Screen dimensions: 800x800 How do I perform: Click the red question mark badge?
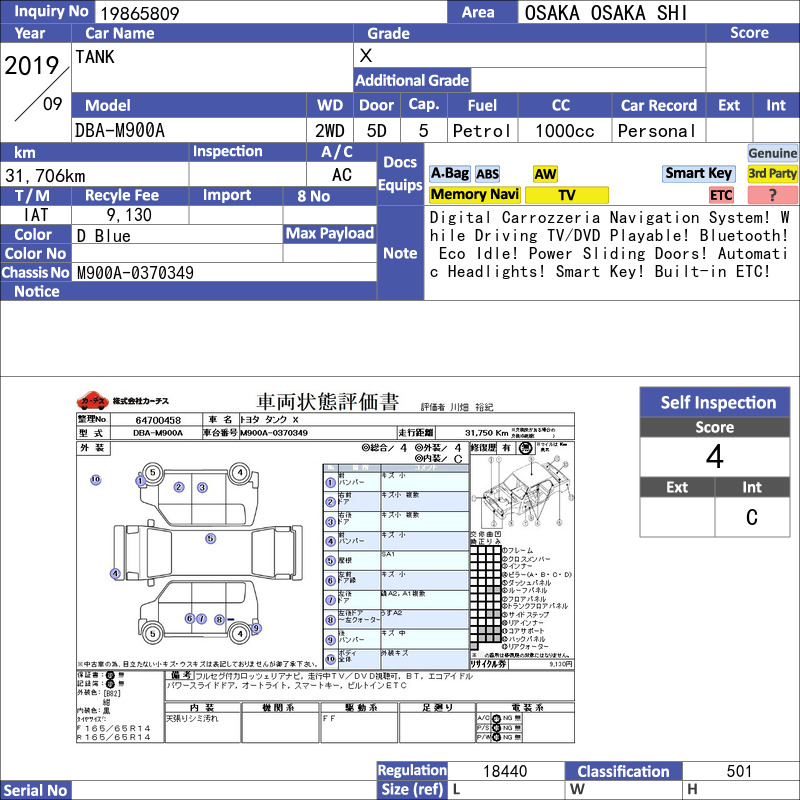(x=772, y=194)
